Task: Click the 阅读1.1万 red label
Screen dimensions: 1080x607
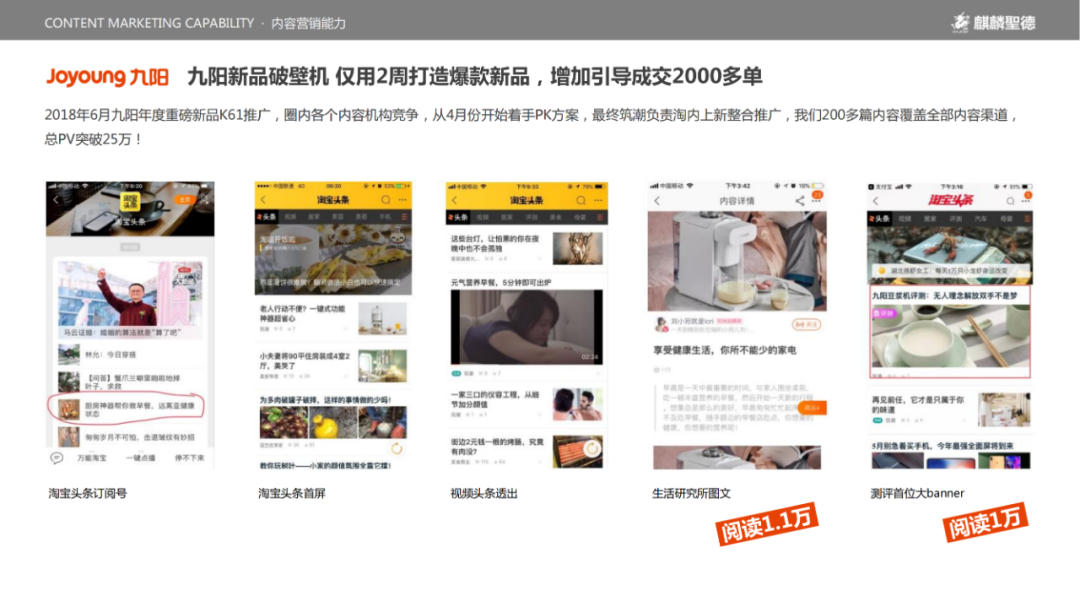Action: 767,524
